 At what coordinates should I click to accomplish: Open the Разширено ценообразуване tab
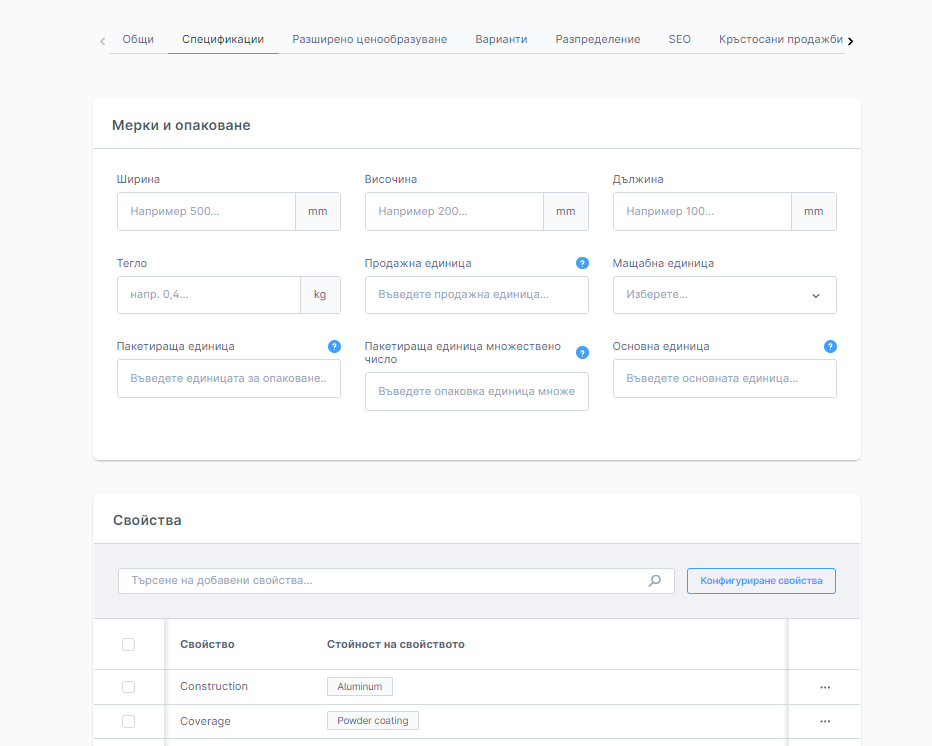click(x=369, y=40)
